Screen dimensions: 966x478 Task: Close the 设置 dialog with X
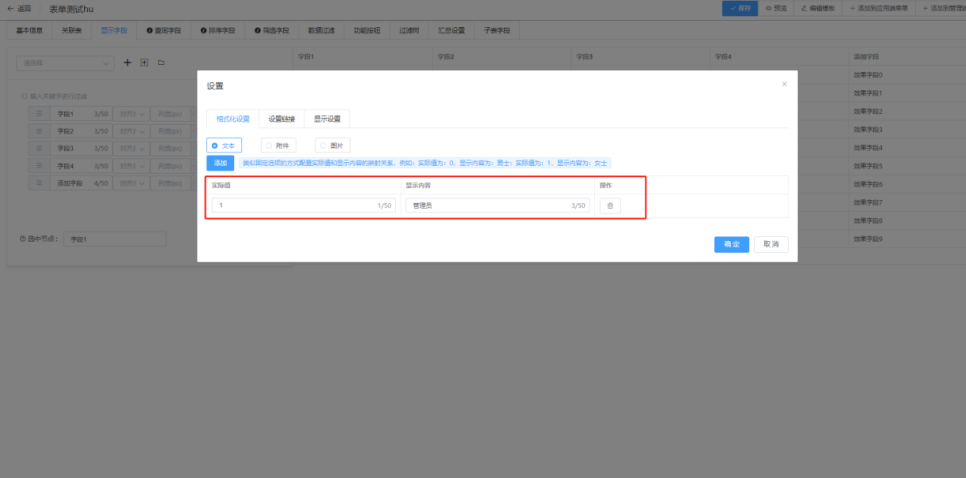coord(784,84)
